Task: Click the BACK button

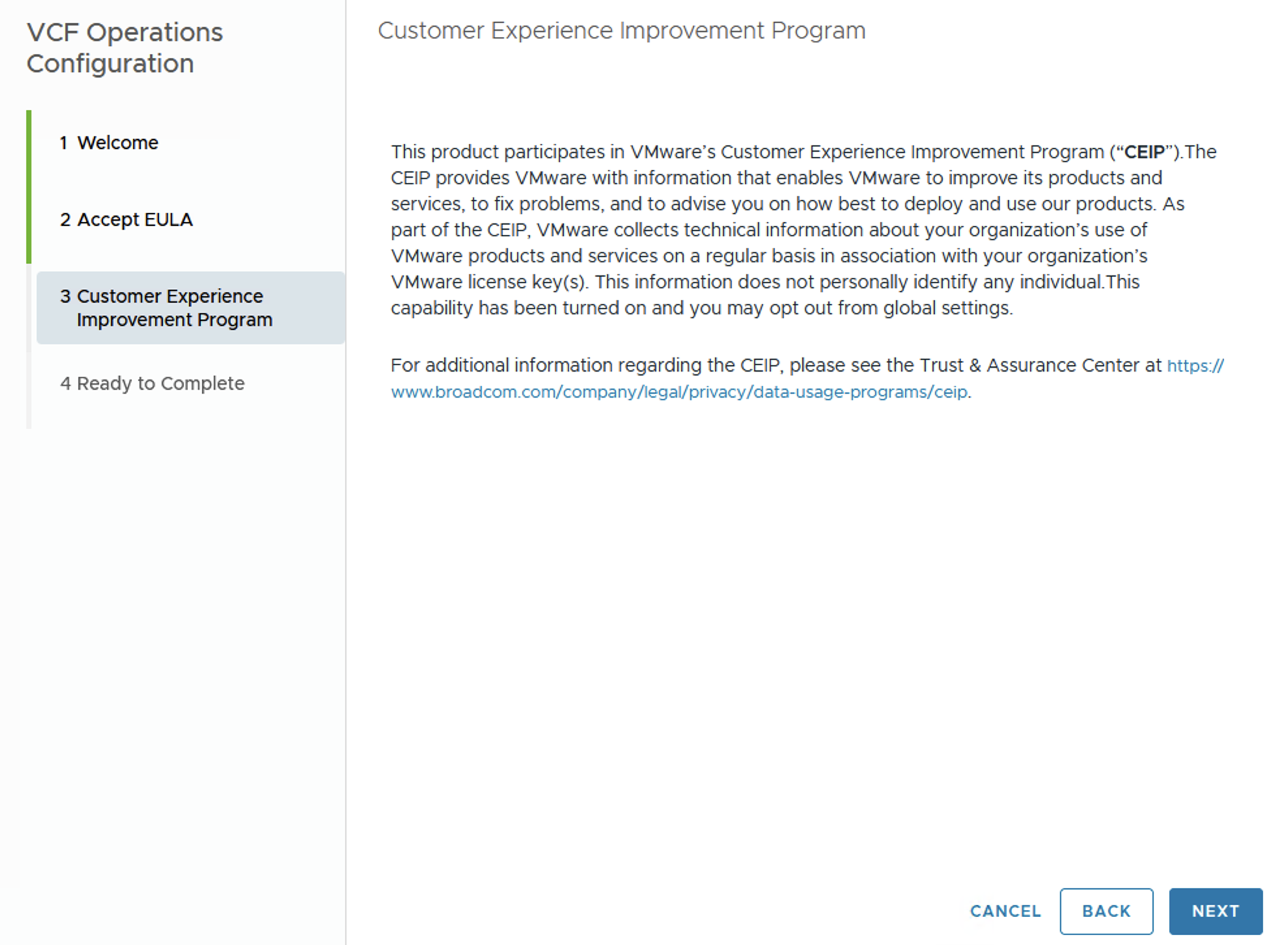Action: coord(1106,911)
